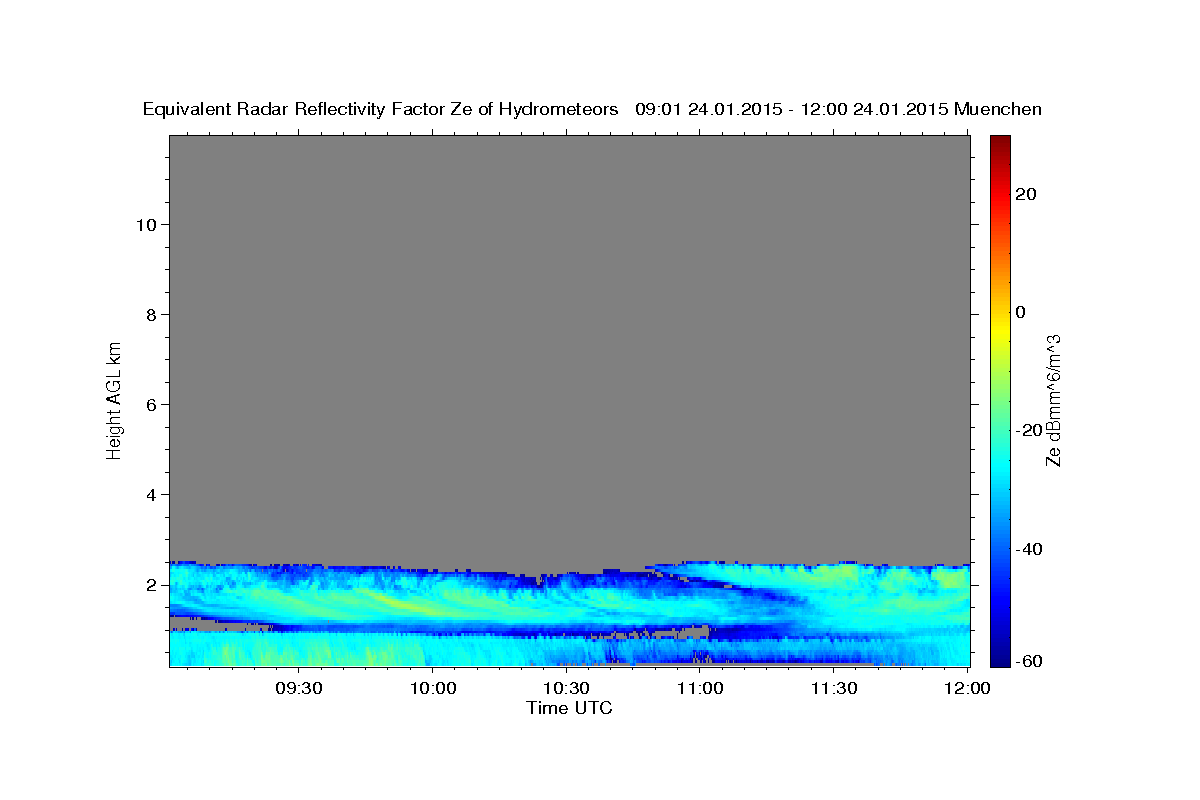
Task: Click the height tick label 8
Action: click(x=151, y=314)
